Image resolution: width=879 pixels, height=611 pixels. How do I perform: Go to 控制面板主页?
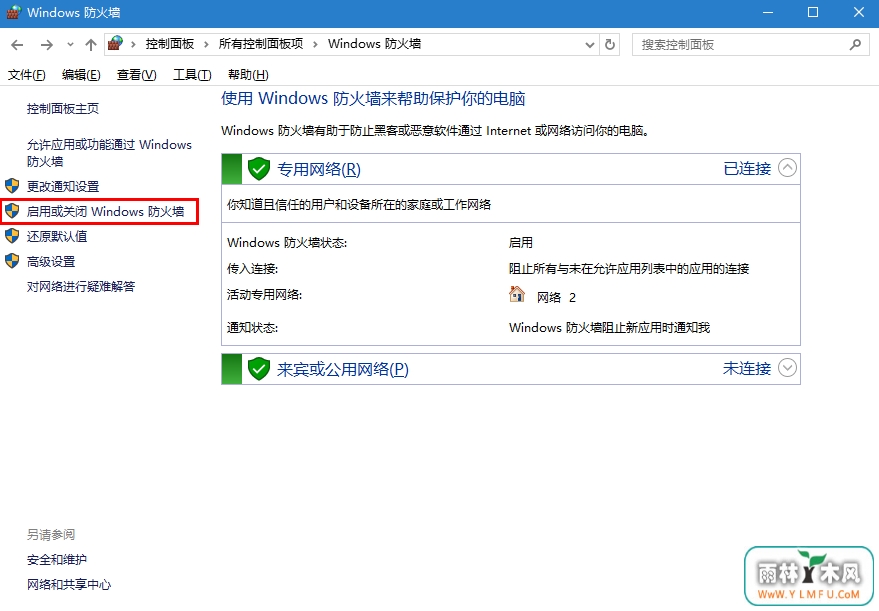(x=63, y=109)
